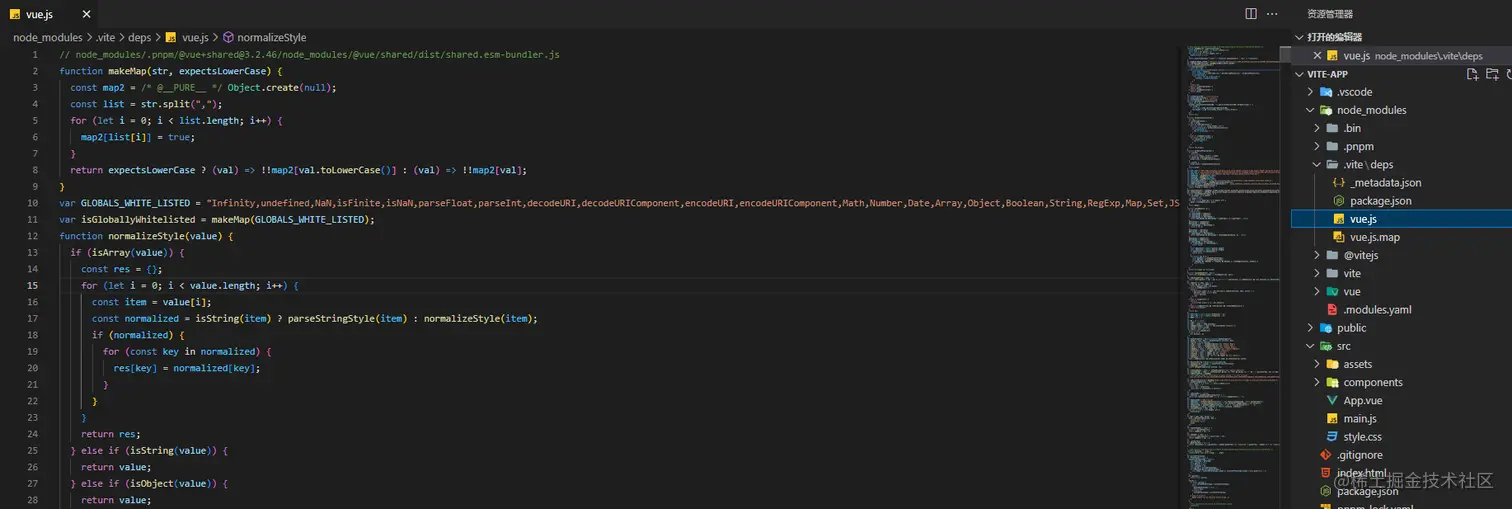Open the App.vue file
1512x509 pixels.
tap(1362, 400)
